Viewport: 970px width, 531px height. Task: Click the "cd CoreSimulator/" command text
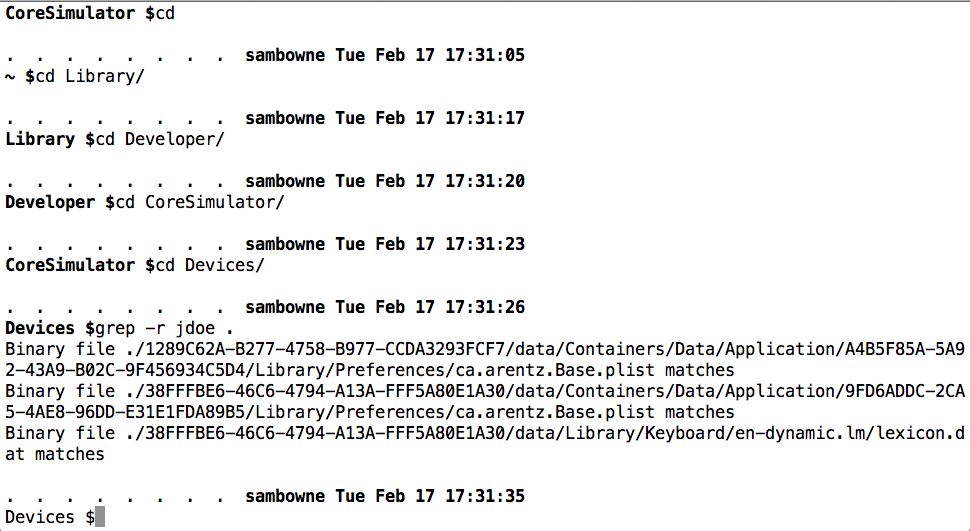200,202
